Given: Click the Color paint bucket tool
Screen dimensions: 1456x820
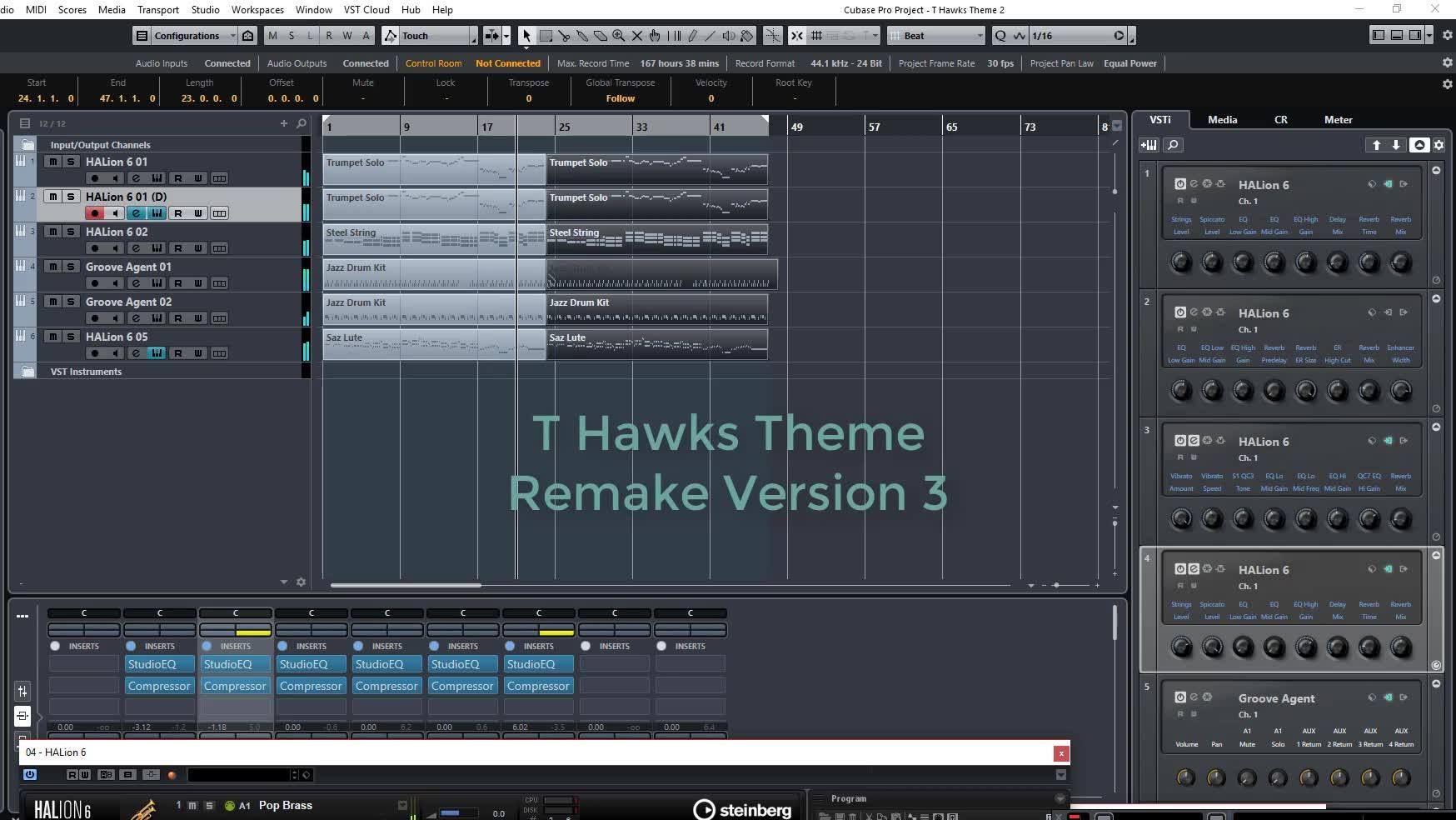Looking at the screenshot, I should pyautogui.click(x=747, y=36).
